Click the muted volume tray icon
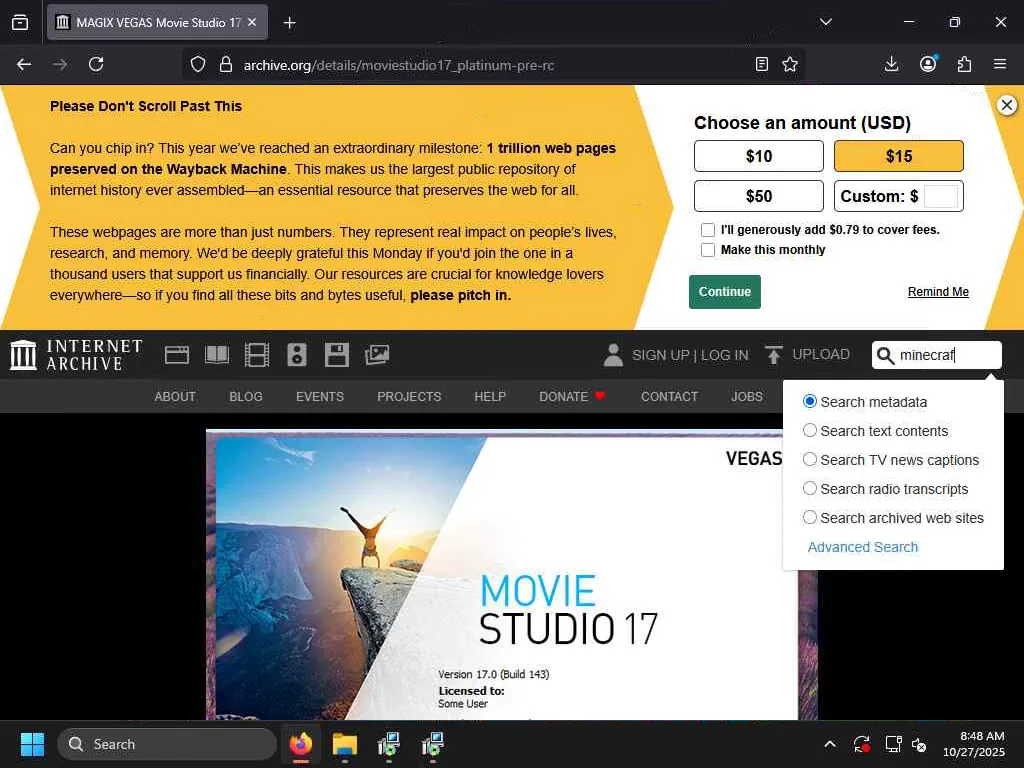1024x768 pixels. [x=918, y=744]
